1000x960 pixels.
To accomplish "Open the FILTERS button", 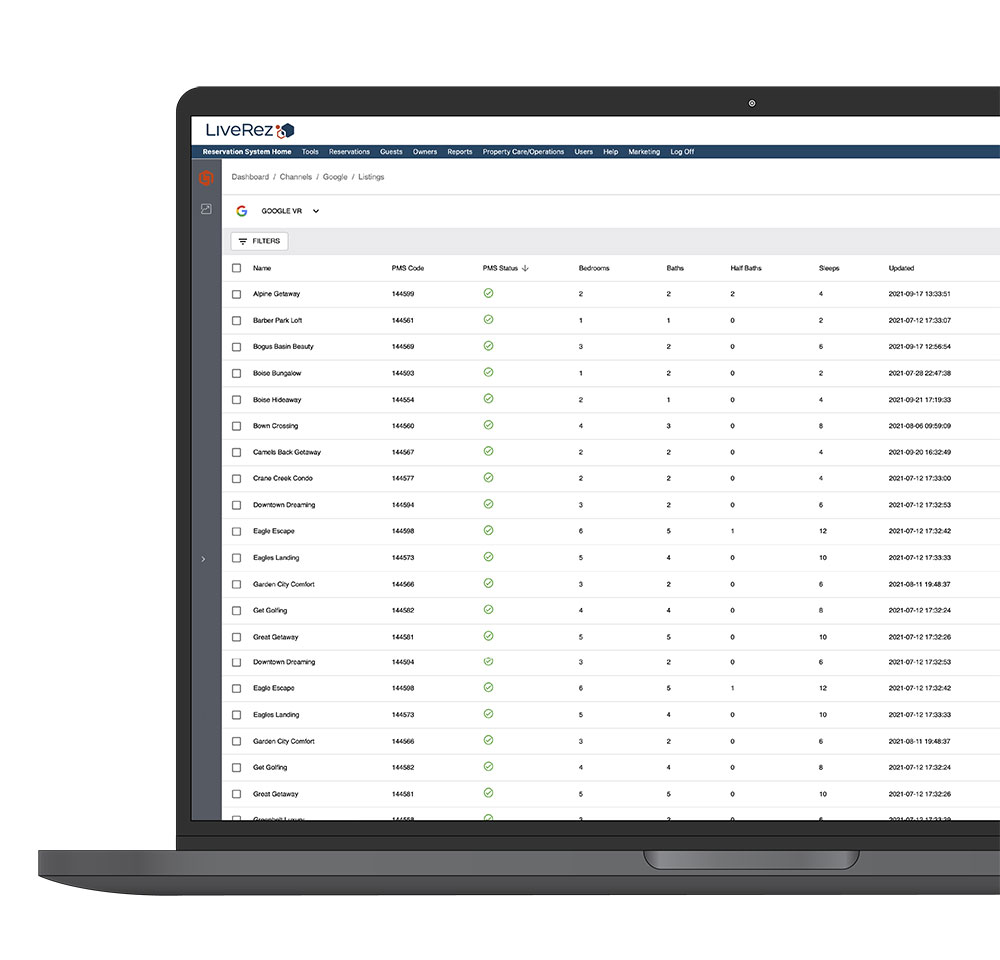I will 260,241.
